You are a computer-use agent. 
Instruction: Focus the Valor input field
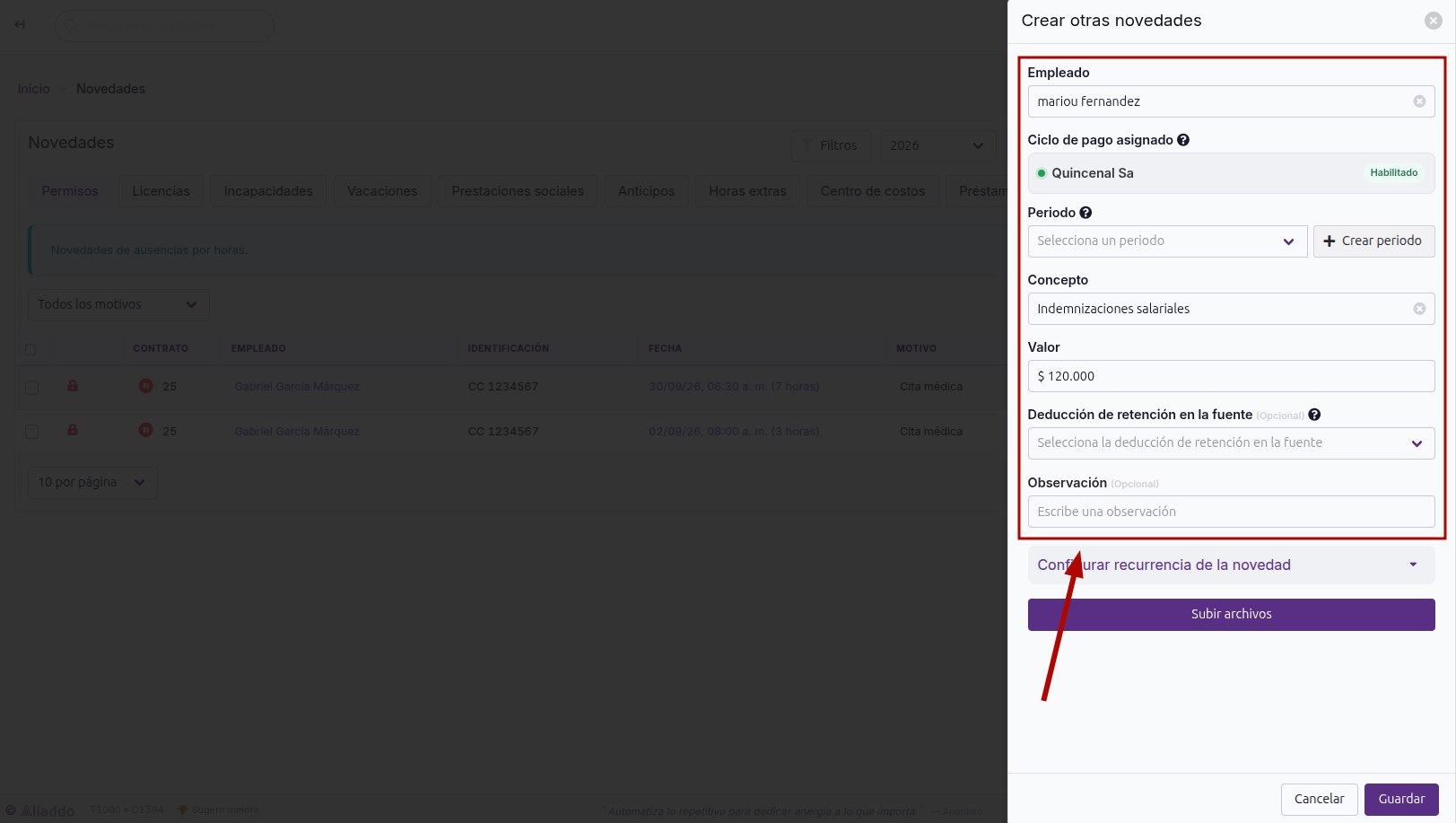tap(1231, 376)
